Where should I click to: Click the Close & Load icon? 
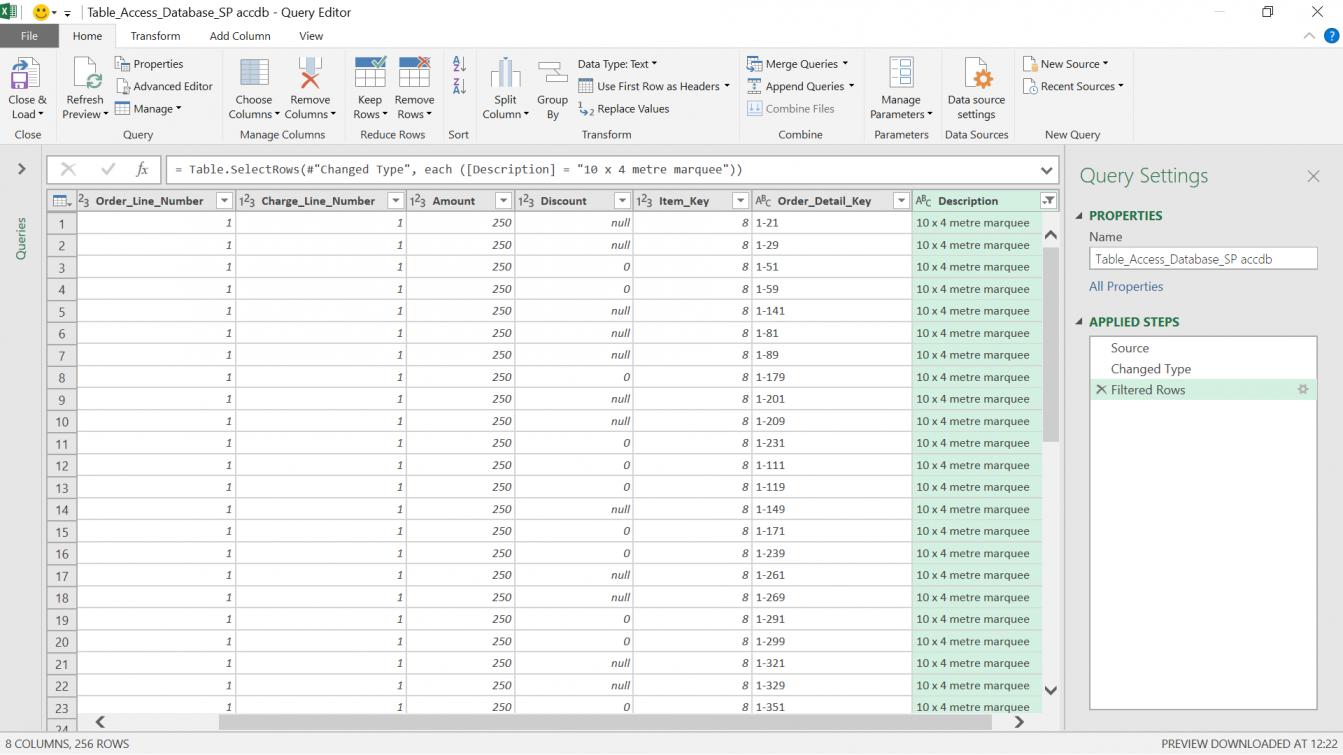(26, 74)
